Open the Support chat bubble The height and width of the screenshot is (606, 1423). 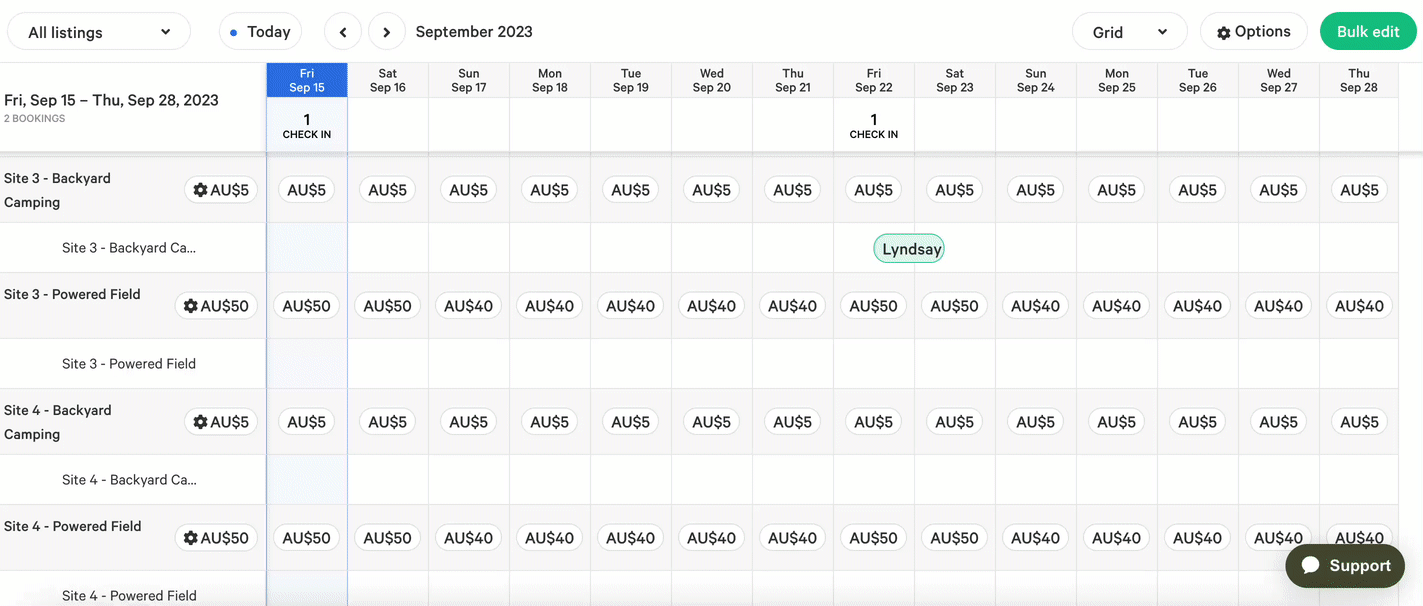[1345, 566]
